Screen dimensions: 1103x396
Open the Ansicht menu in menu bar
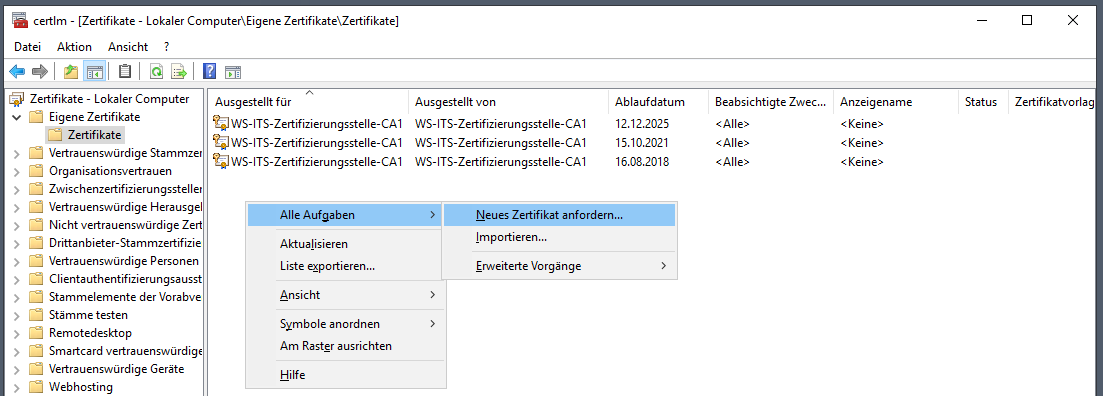pyautogui.click(x=128, y=47)
